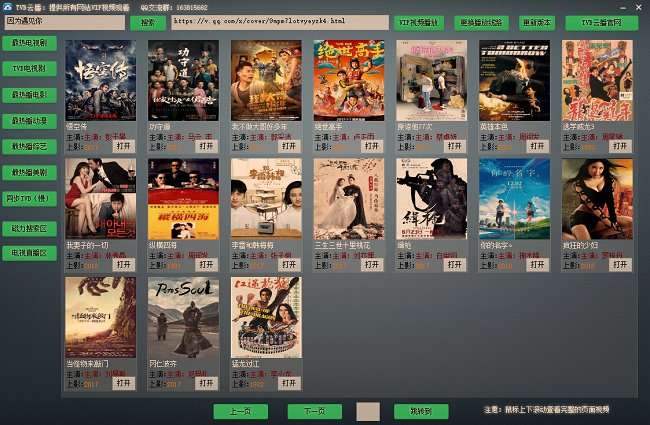Click 打开 under 疯狂的少妇
650x425 pixels.
[621, 265]
